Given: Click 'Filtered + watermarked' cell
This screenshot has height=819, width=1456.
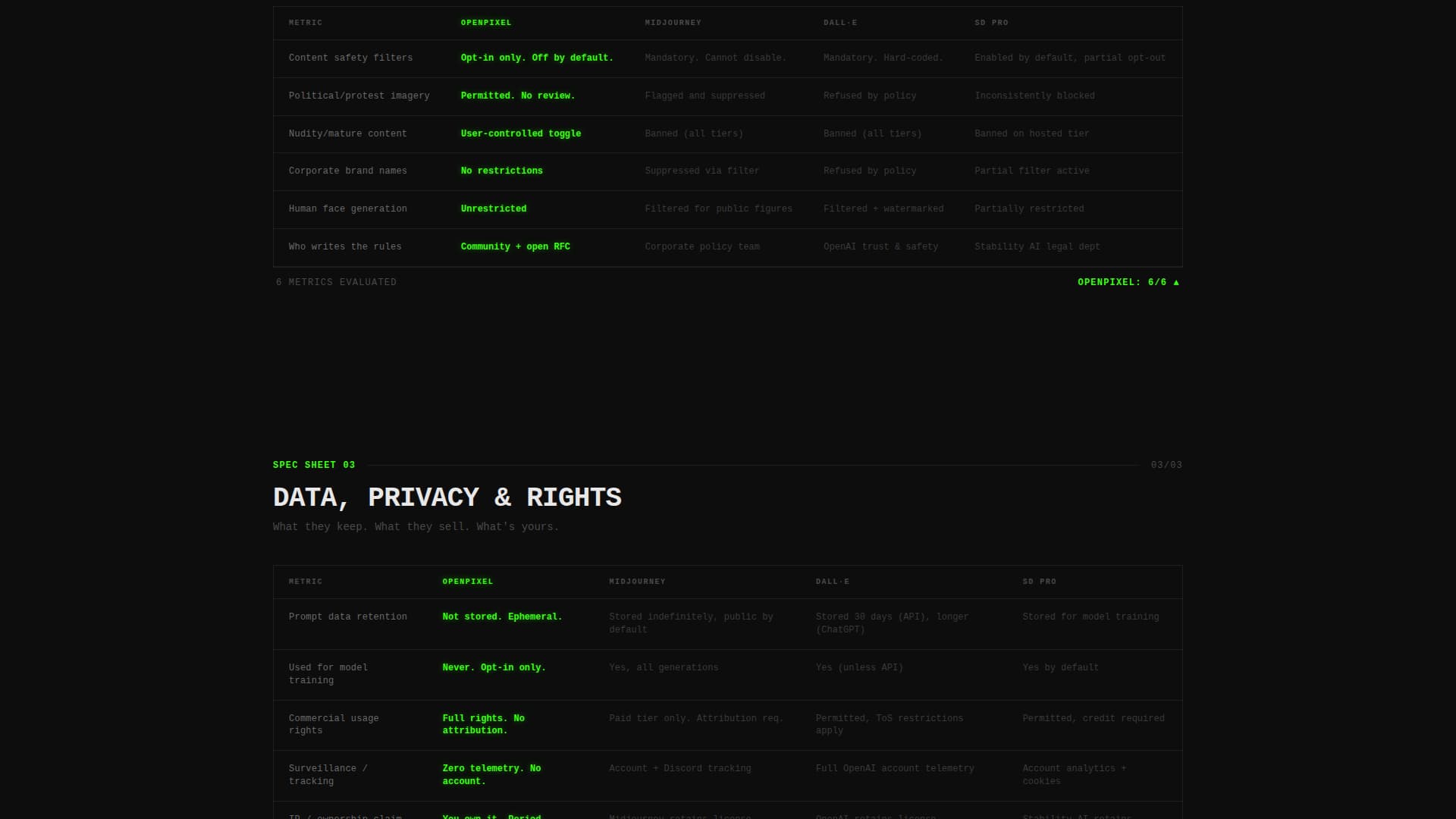Looking at the screenshot, I should pyautogui.click(x=883, y=209).
